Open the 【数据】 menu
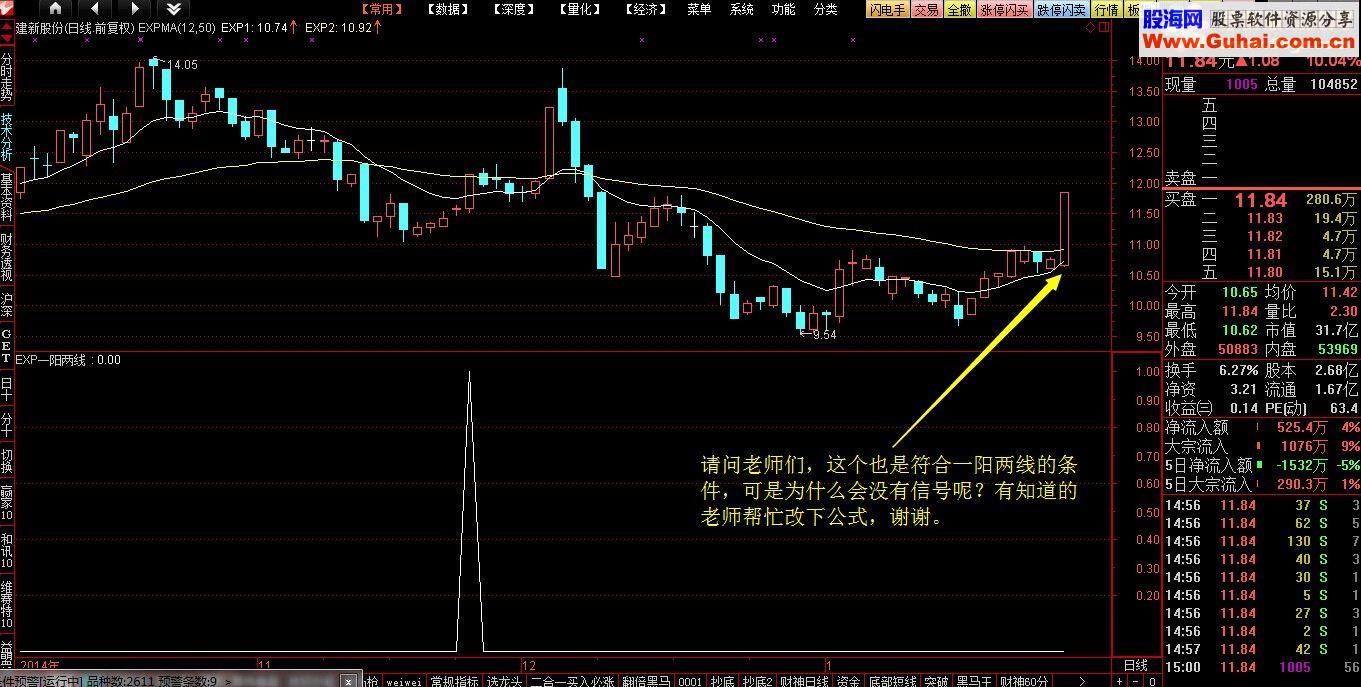Viewport: 1361px width, 687px height. tap(450, 9)
